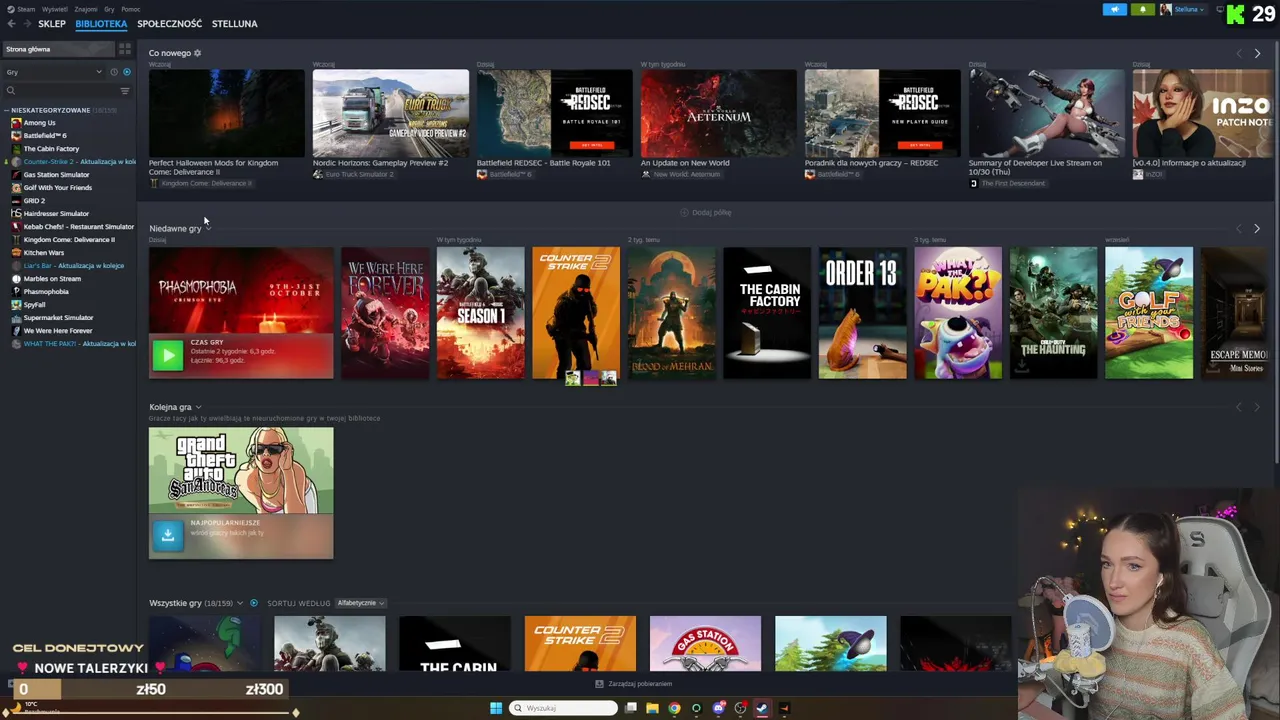Viewport: 1280px width, 720px height.
Task: Open The Cabin Factory recent game tile
Action: click(767, 313)
